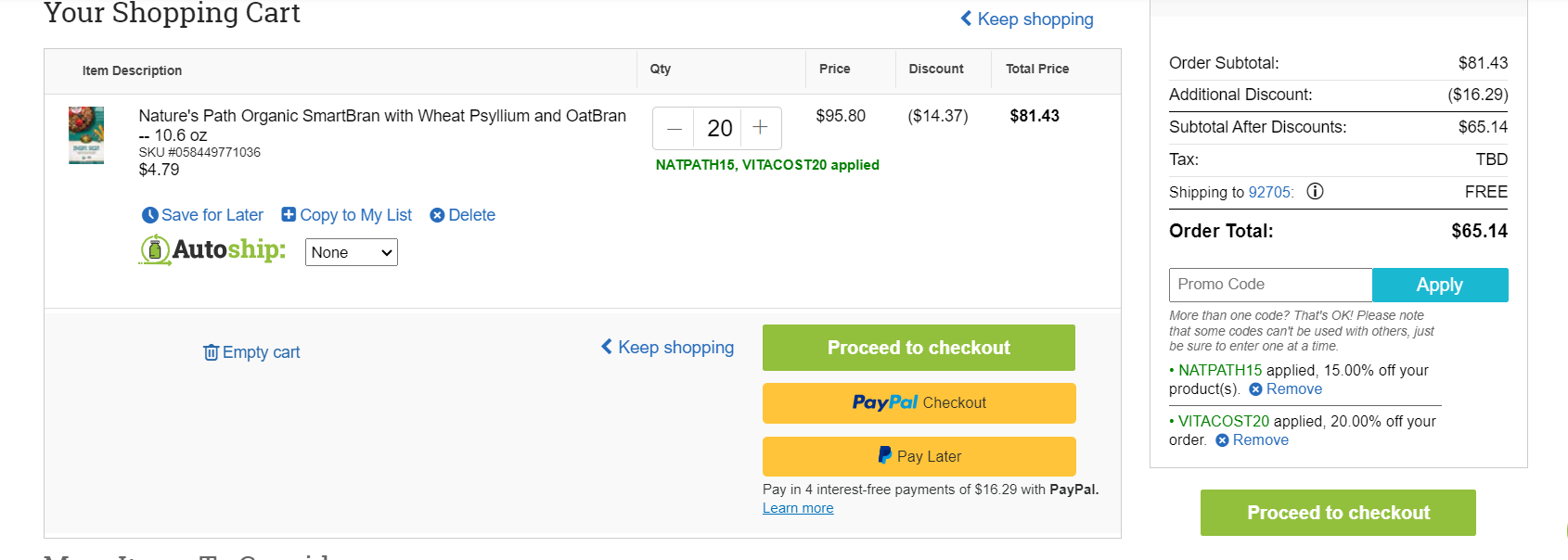Choose PayPal Checkout
Viewport: 1568px width, 560px height.
919,403
